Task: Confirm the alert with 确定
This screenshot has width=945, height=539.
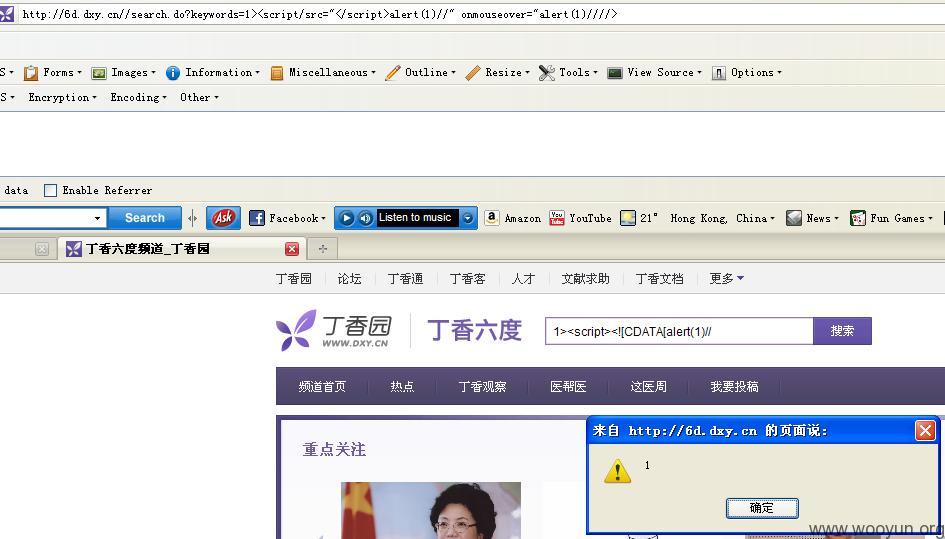Action: point(762,508)
